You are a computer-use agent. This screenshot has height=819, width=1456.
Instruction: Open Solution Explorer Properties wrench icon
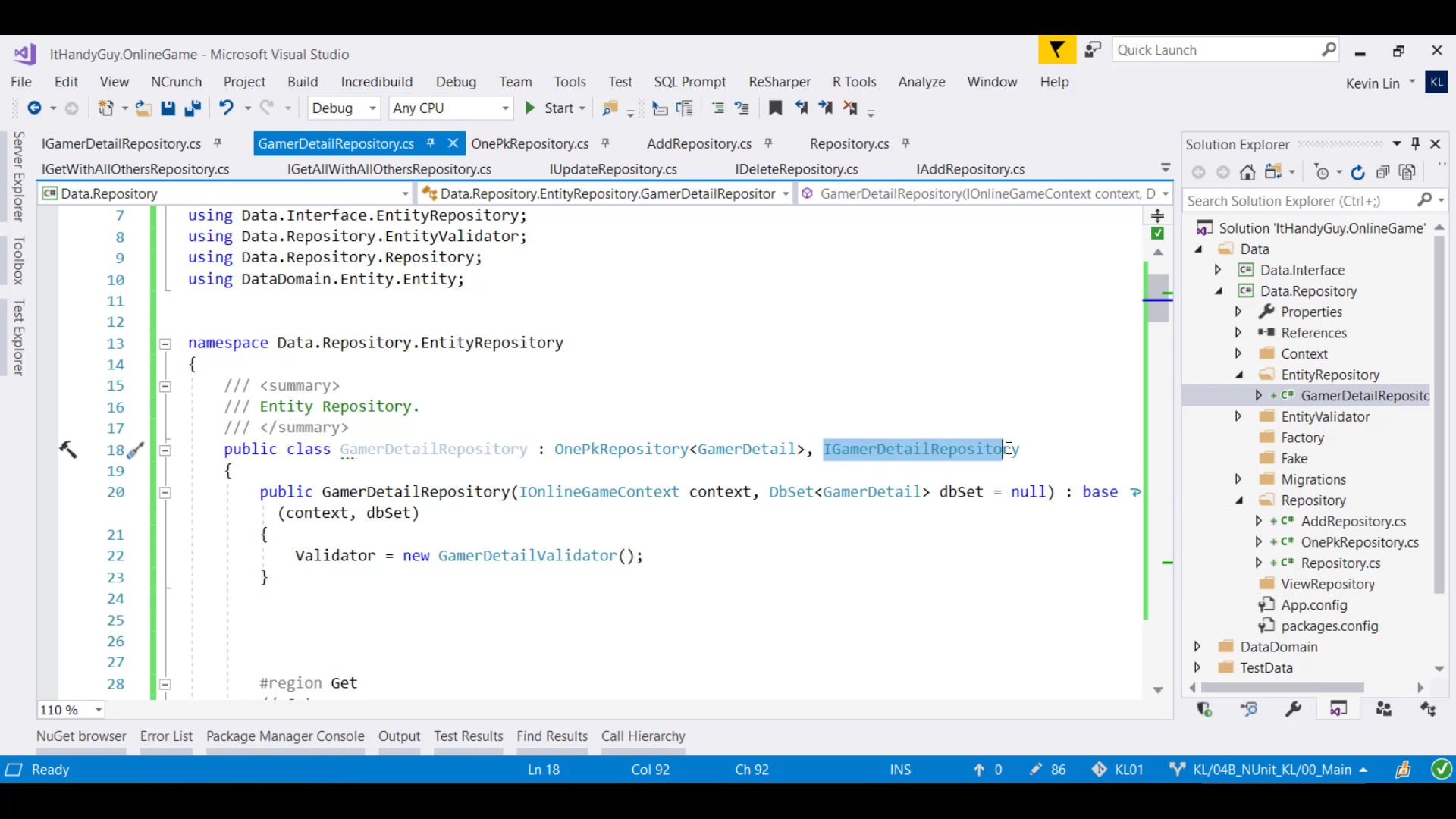1294,709
